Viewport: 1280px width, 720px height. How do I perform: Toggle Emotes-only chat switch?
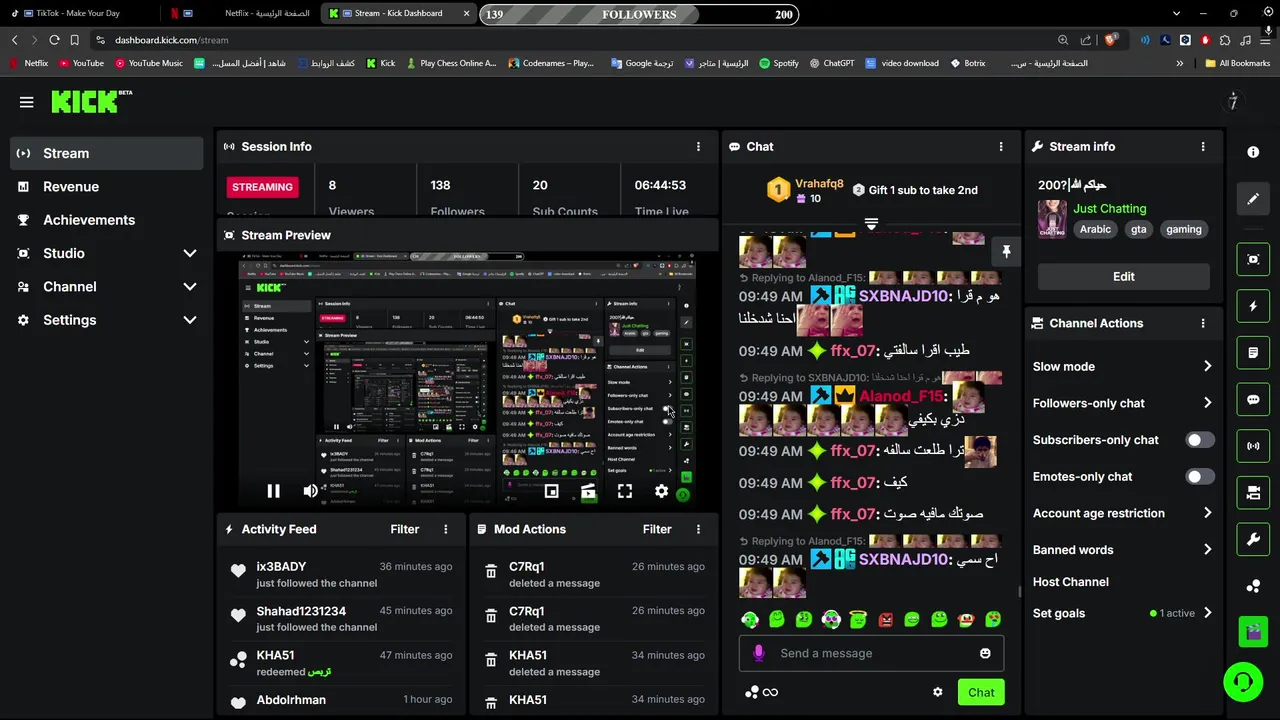coord(1200,477)
